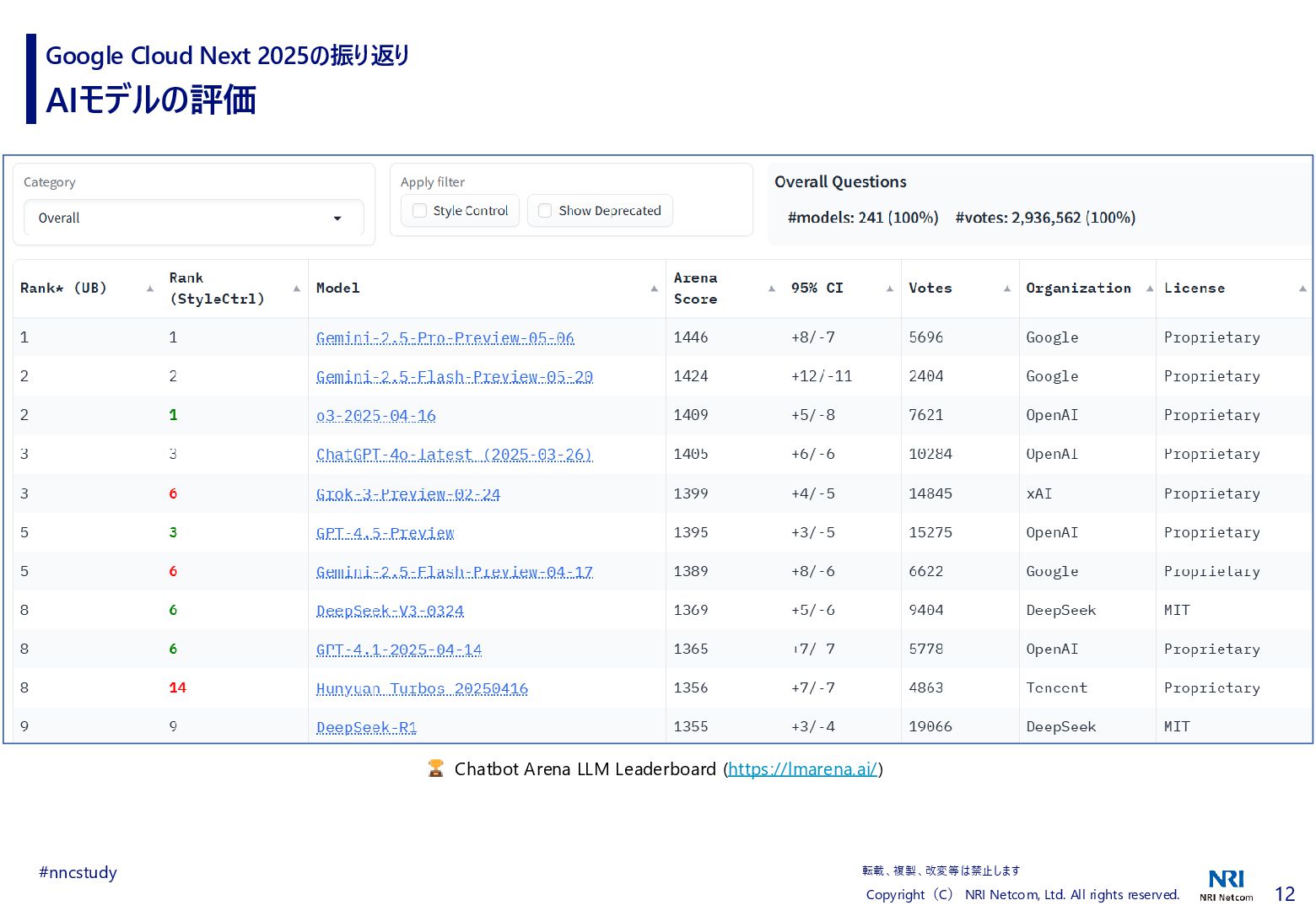Open the Category dropdown showing Overall
This screenshot has width=1316, height=911.
(193, 218)
